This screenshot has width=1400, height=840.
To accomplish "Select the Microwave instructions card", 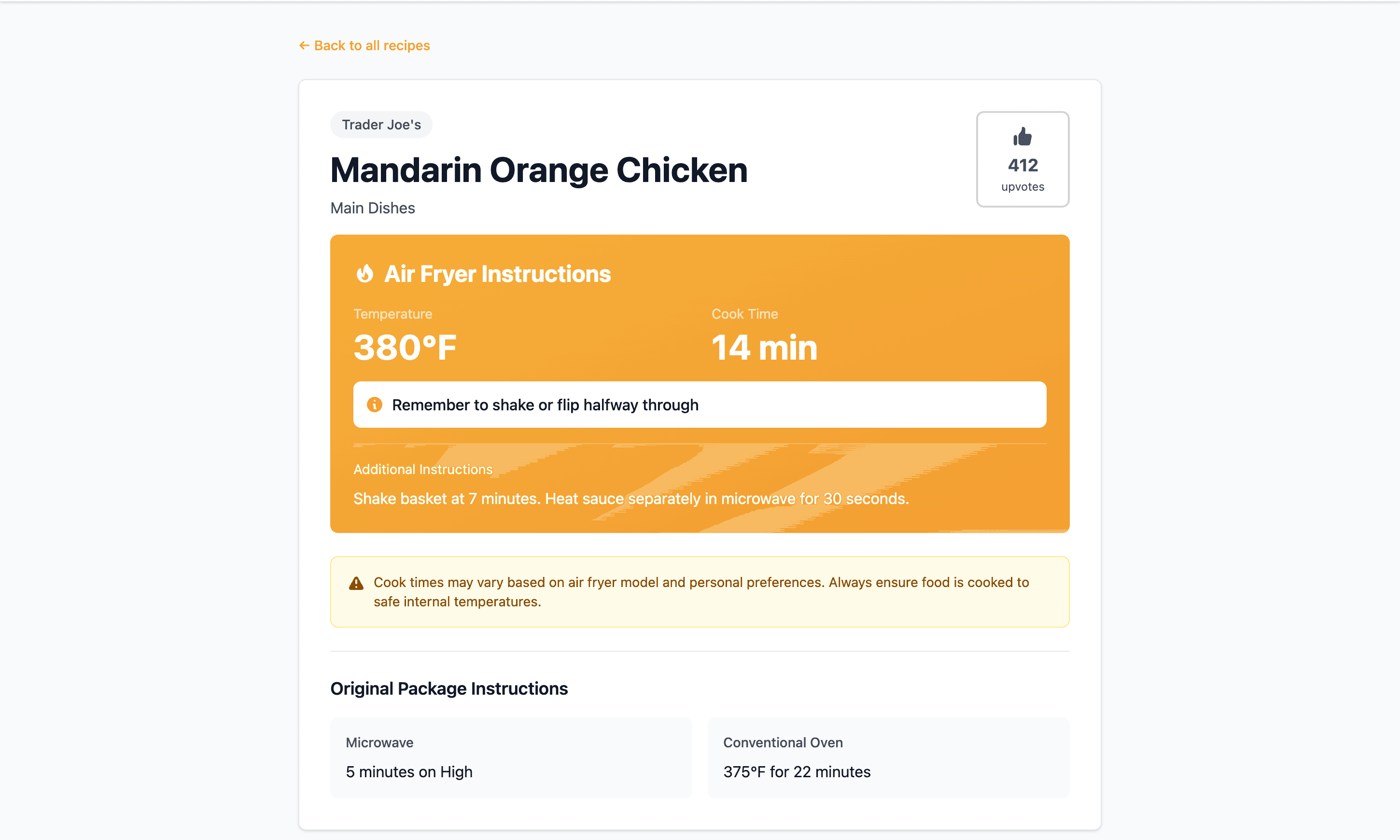I will coord(510,757).
